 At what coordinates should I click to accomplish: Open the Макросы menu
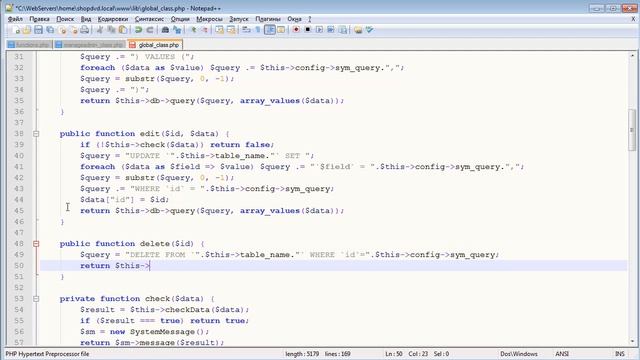click(209, 19)
